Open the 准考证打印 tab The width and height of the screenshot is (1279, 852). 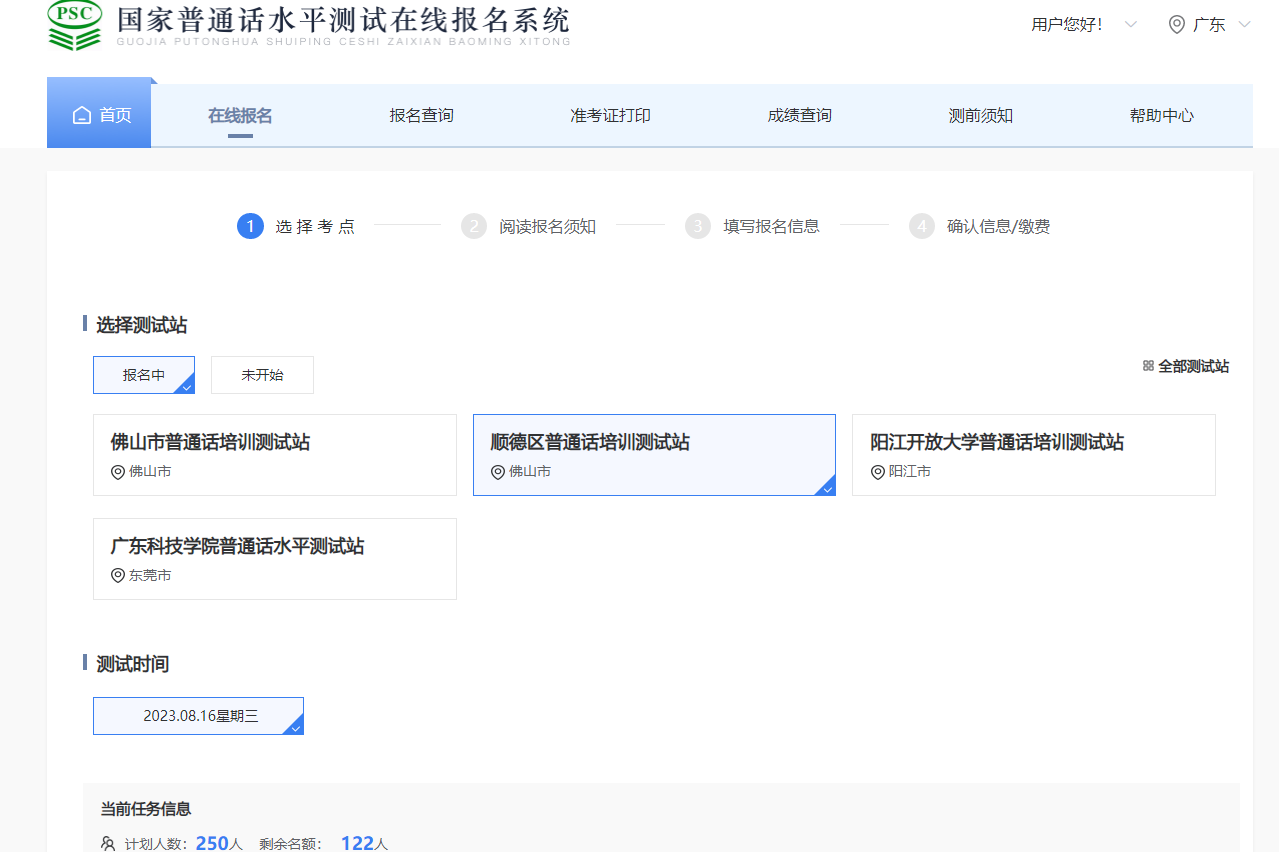[x=610, y=116]
